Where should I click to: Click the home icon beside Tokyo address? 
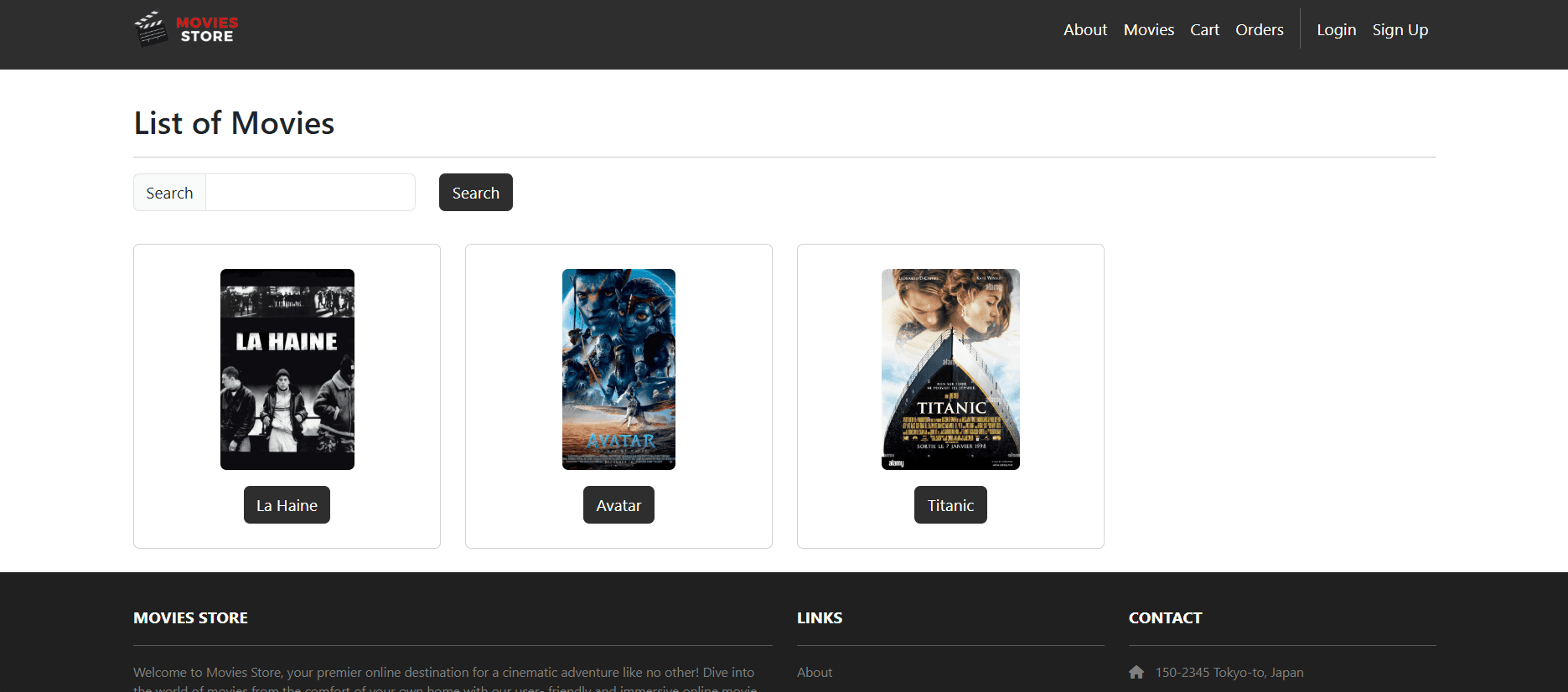tap(1136, 672)
